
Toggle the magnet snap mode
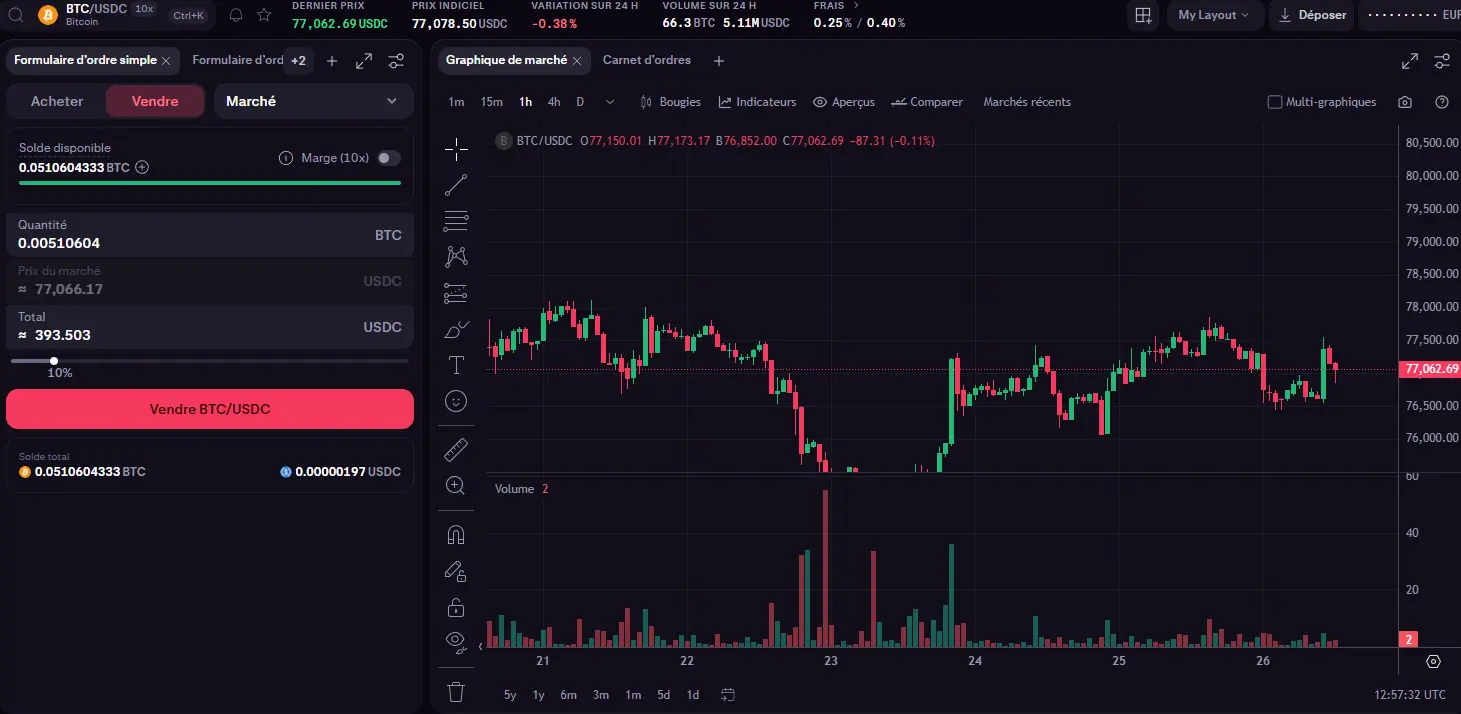point(456,535)
